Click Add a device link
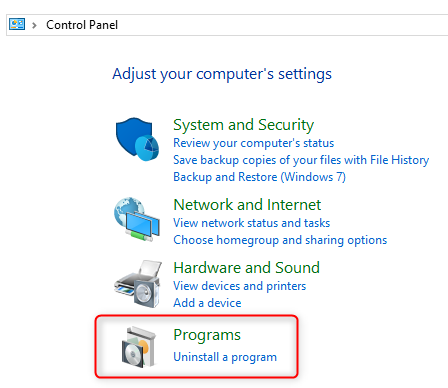 tap(207, 303)
